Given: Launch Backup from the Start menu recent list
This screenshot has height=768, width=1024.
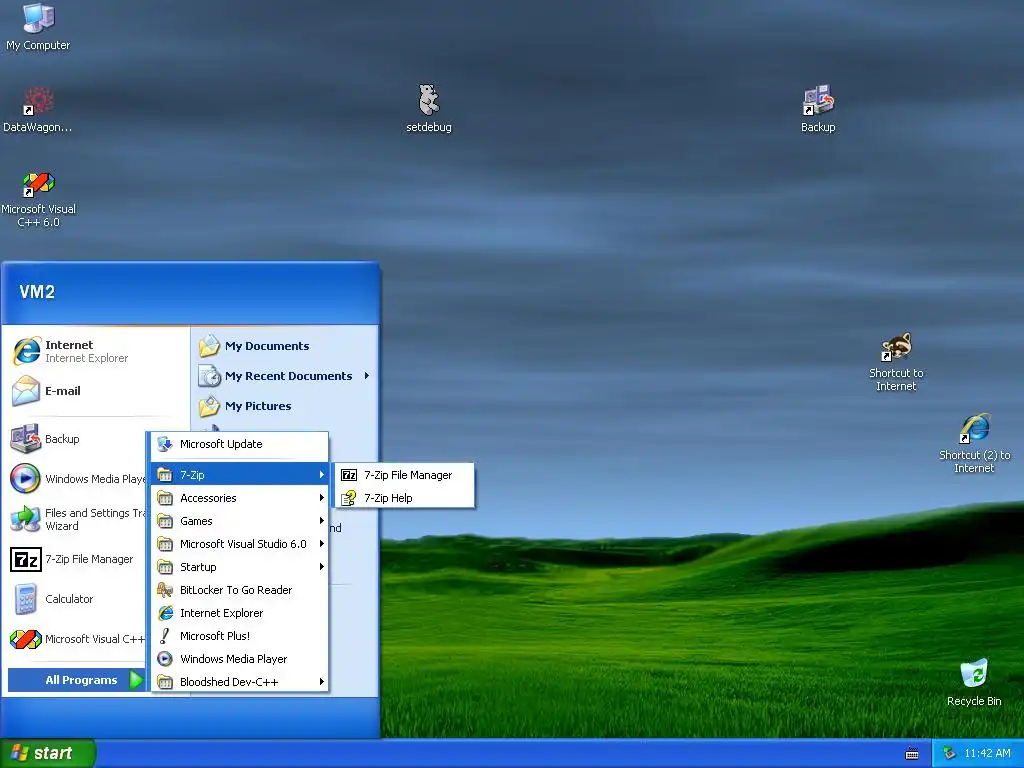Looking at the screenshot, I should click(x=77, y=439).
